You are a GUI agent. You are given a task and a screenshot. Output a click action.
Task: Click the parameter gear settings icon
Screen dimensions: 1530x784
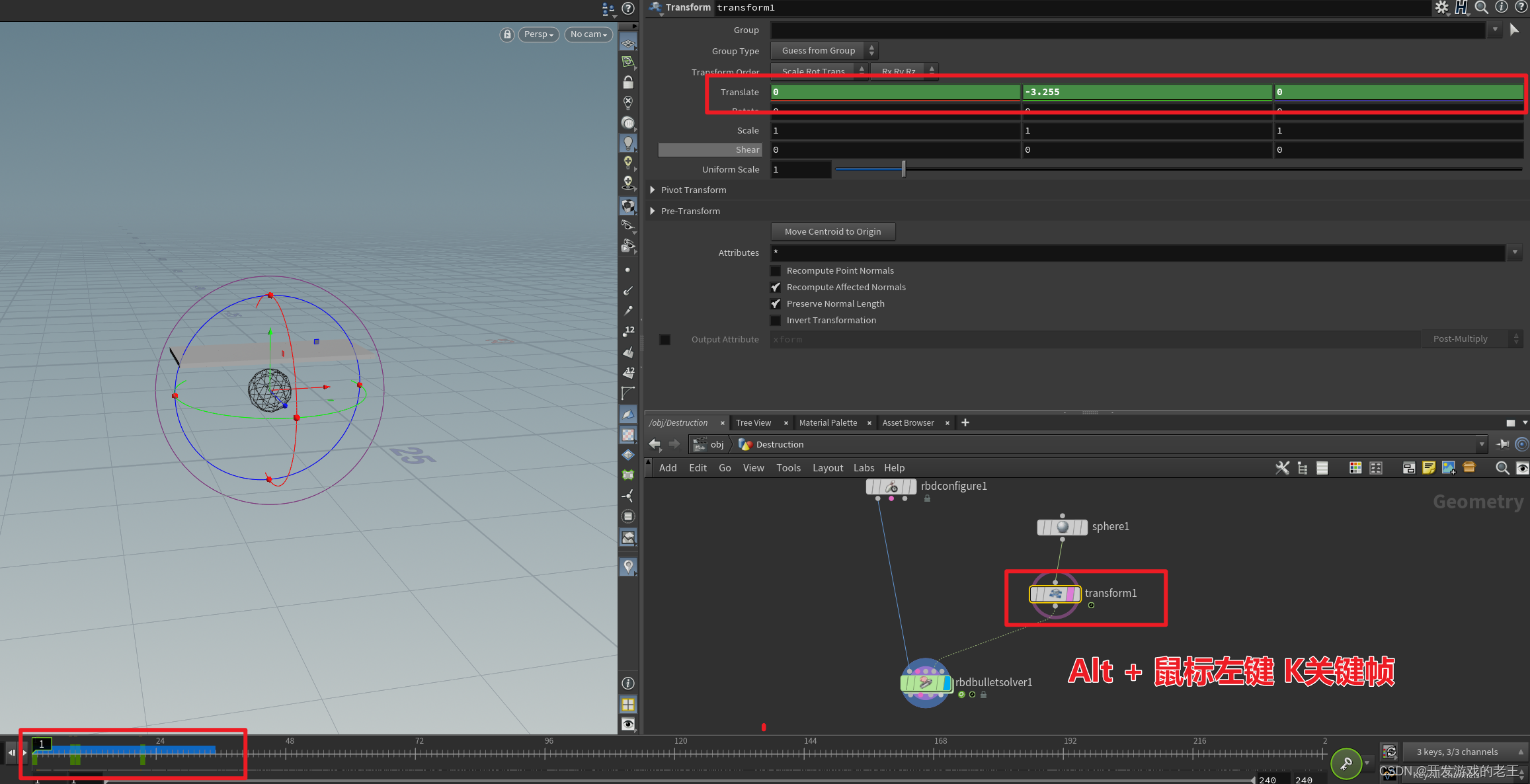pos(1441,7)
